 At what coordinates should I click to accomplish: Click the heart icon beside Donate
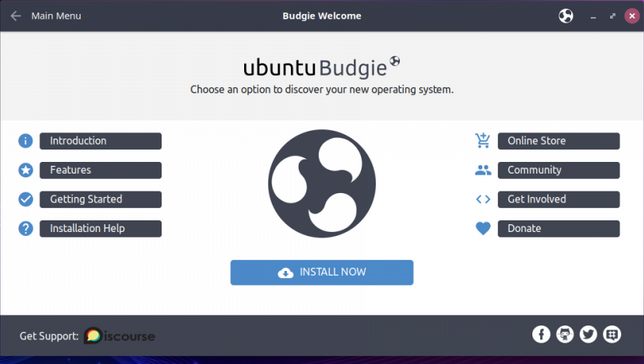(483, 228)
